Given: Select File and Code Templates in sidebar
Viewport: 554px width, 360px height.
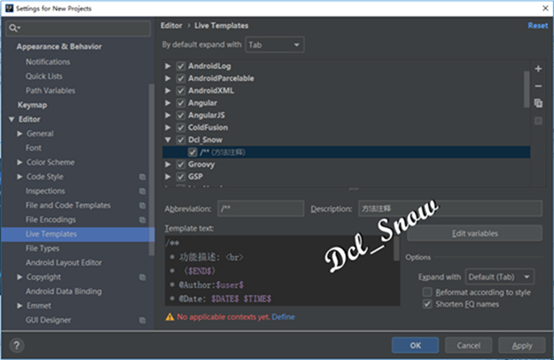Looking at the screenshot, I should tap(68, 205).
